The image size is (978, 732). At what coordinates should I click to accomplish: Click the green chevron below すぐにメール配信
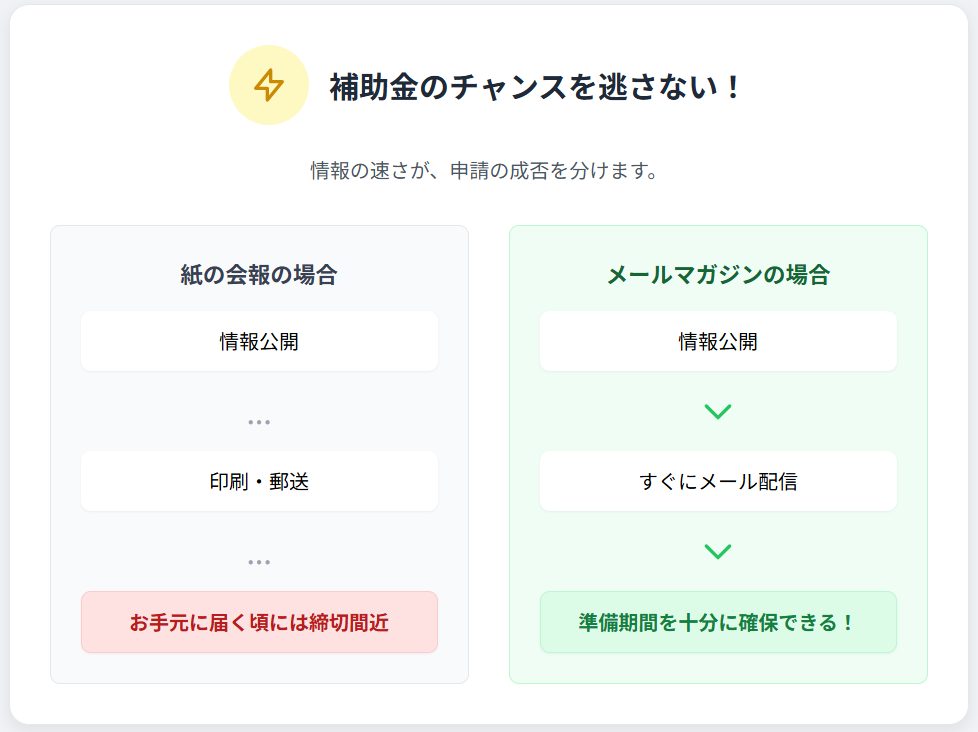tap(718, 551)
